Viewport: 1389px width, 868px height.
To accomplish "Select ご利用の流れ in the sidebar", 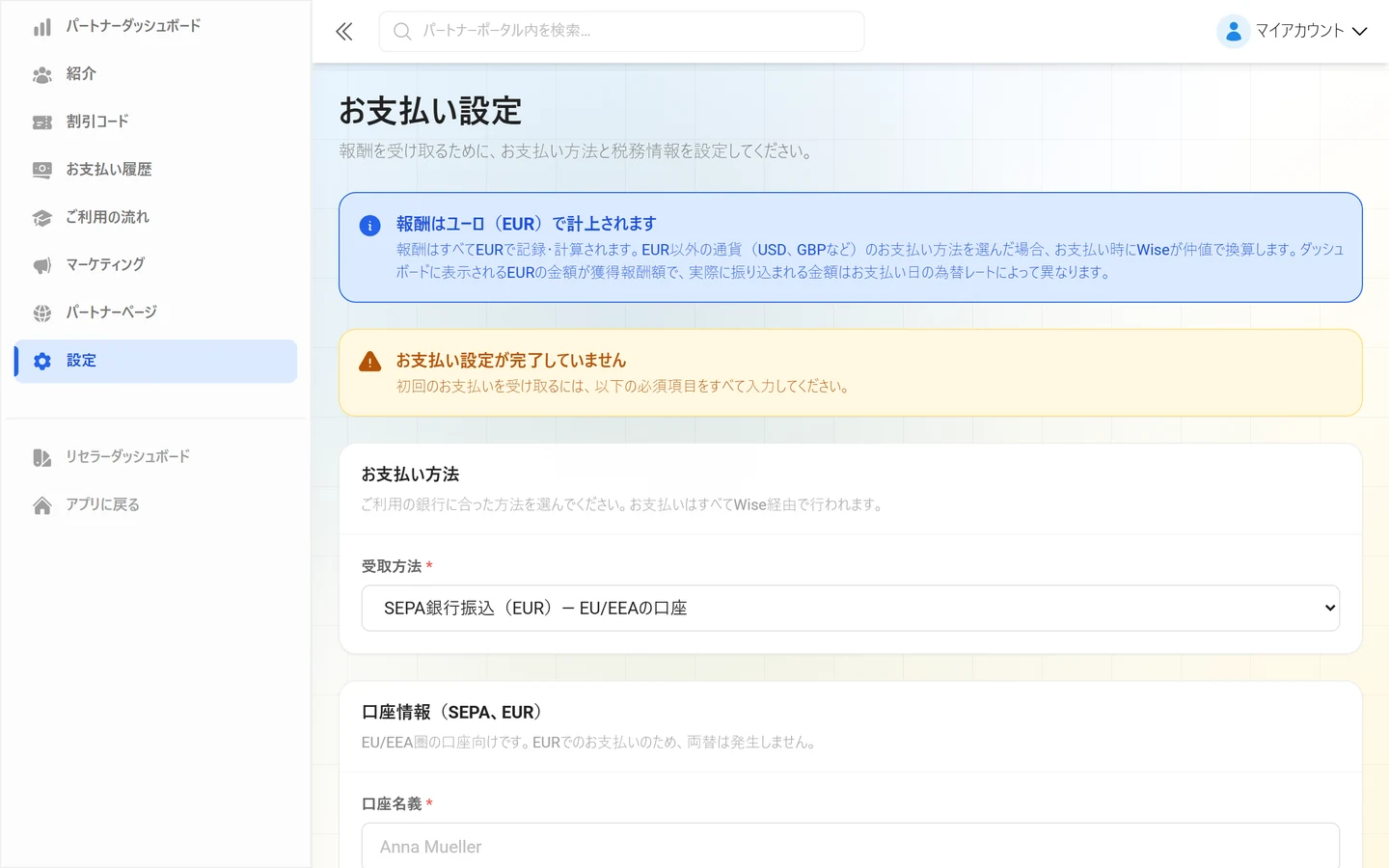I will coord(155,217).
